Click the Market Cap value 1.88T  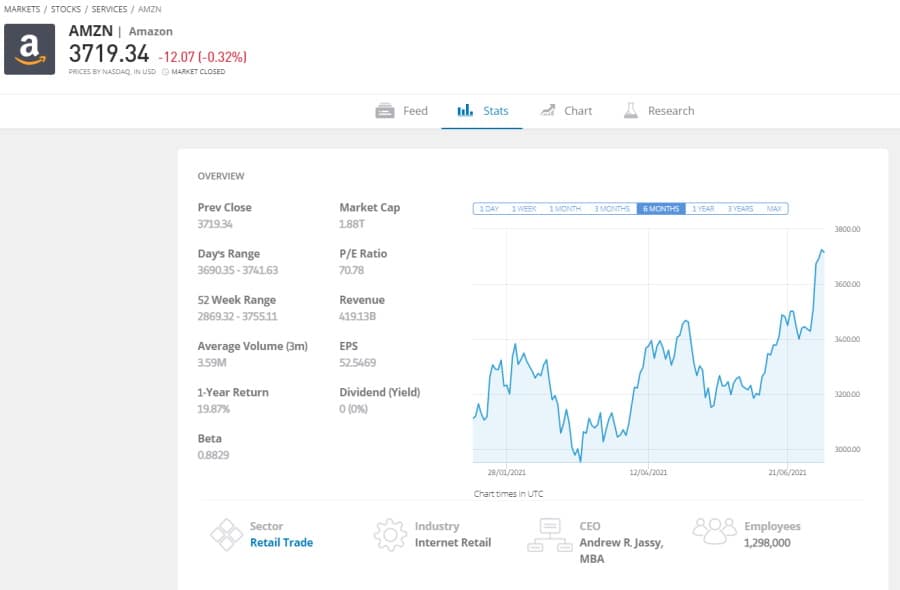pyautogui.click(x=352, y=224)
